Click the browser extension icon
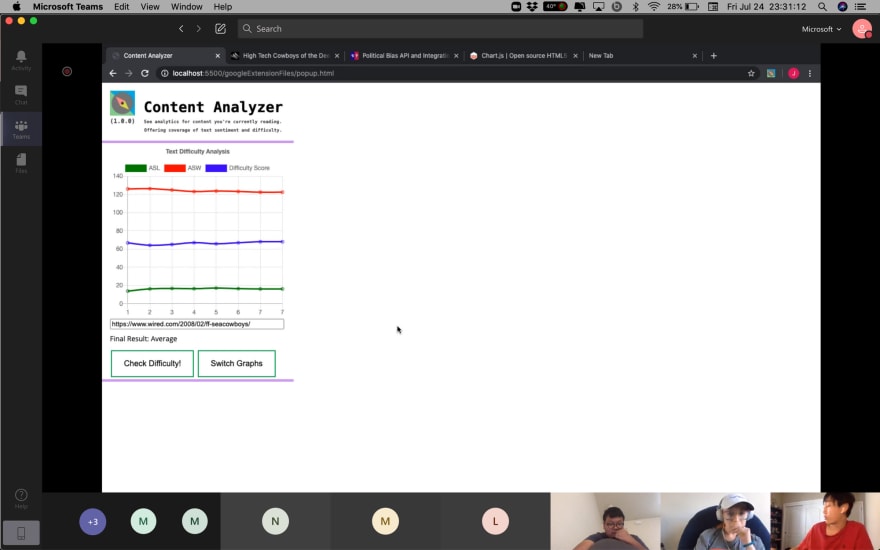The width and height of the screenshot is (880, 550). 771,74
